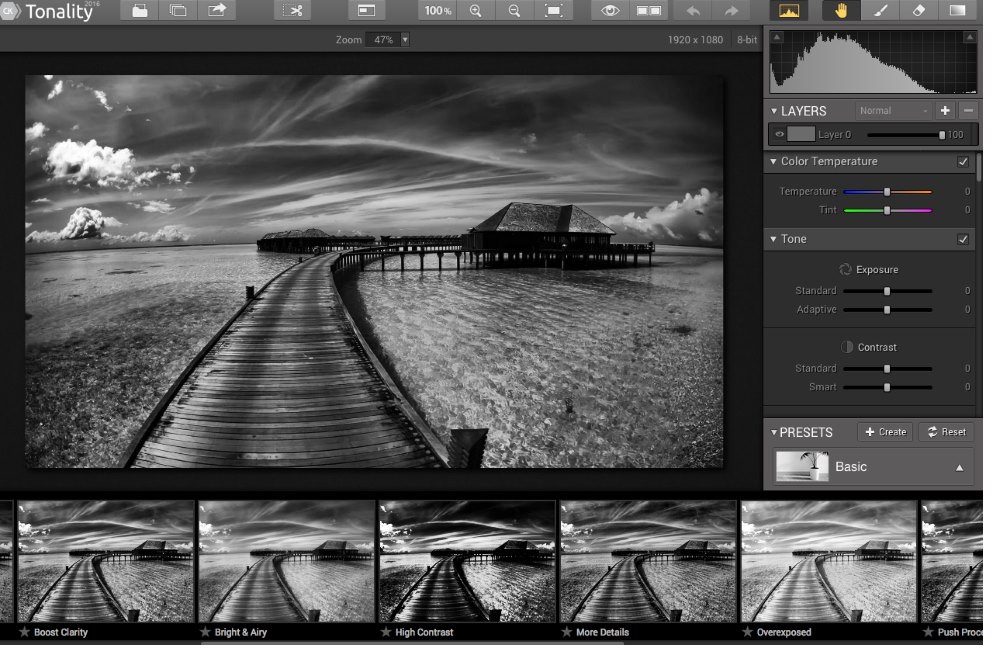The image size is (1000, 662).
Task: Open an image with the folder icon
Action: [x=140, y=11]
